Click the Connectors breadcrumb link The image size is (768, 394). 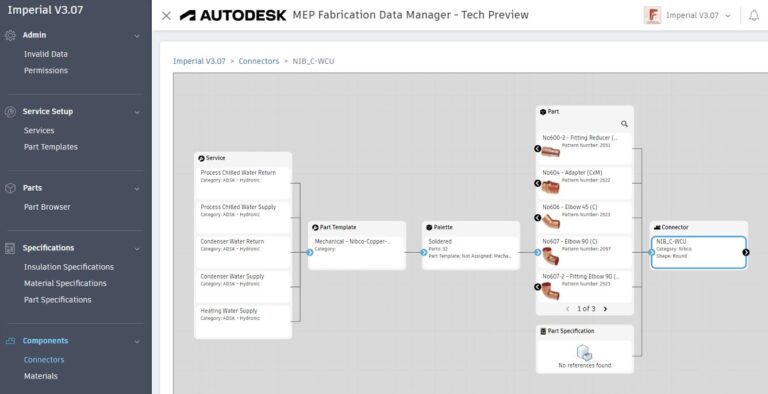(259, 61)
